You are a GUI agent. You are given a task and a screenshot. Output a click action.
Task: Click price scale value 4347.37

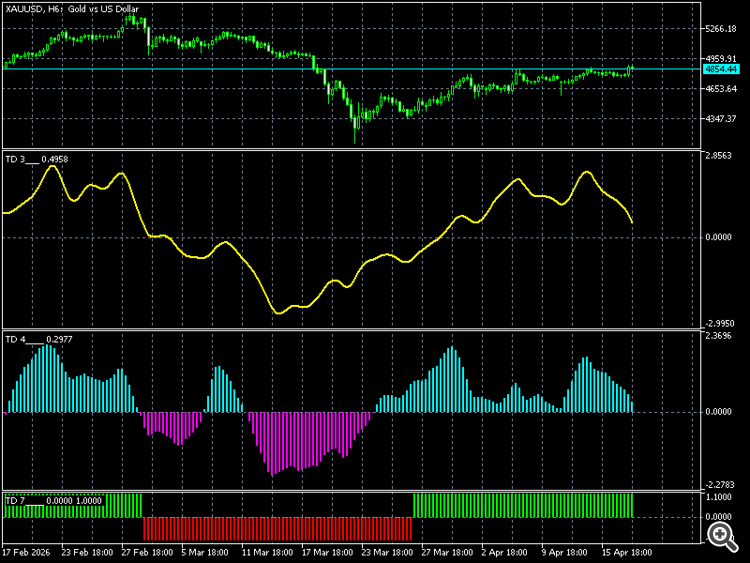[721, 119]
